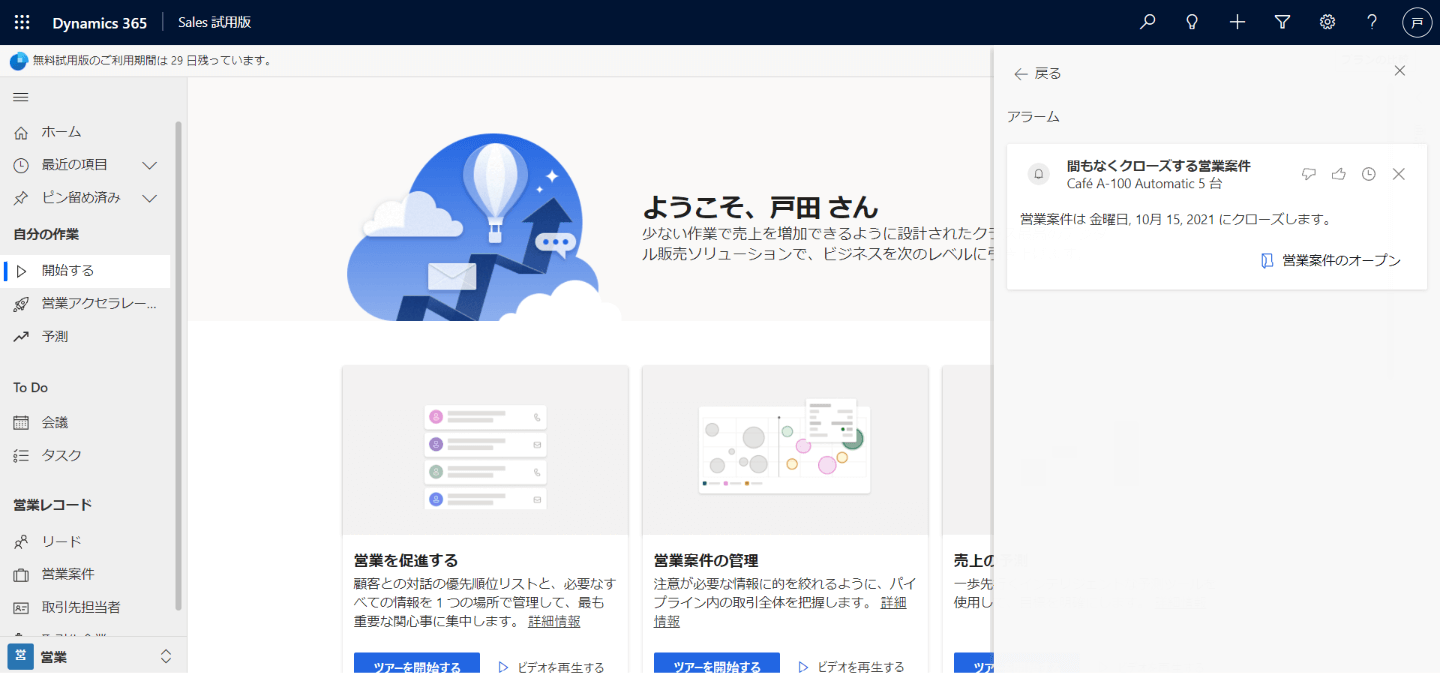Open the 営業 area switcher dropdown
Image resolution: width=1440 pixels, height=673 pixels.
coord(93,656)
